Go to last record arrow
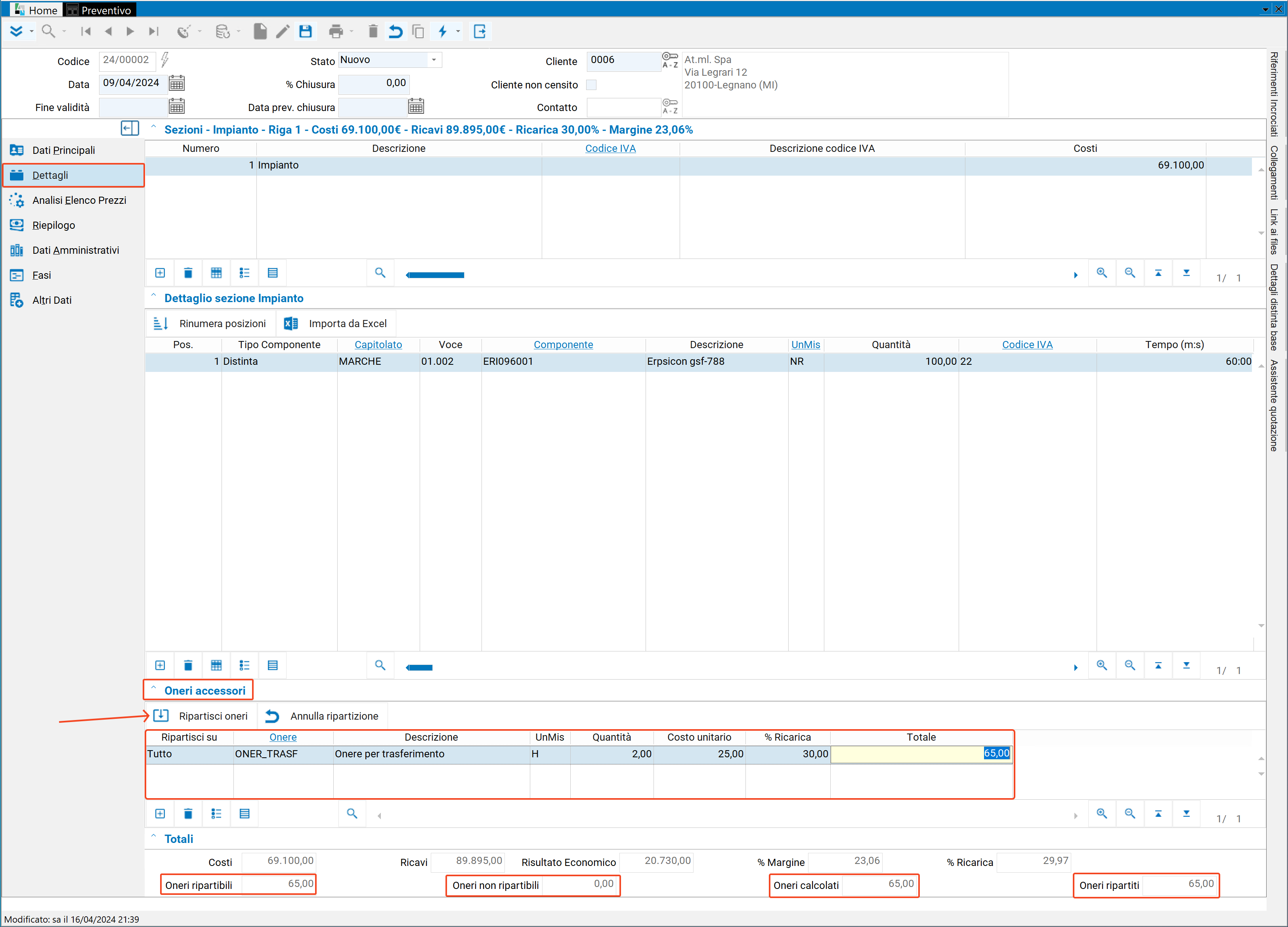 153,31
